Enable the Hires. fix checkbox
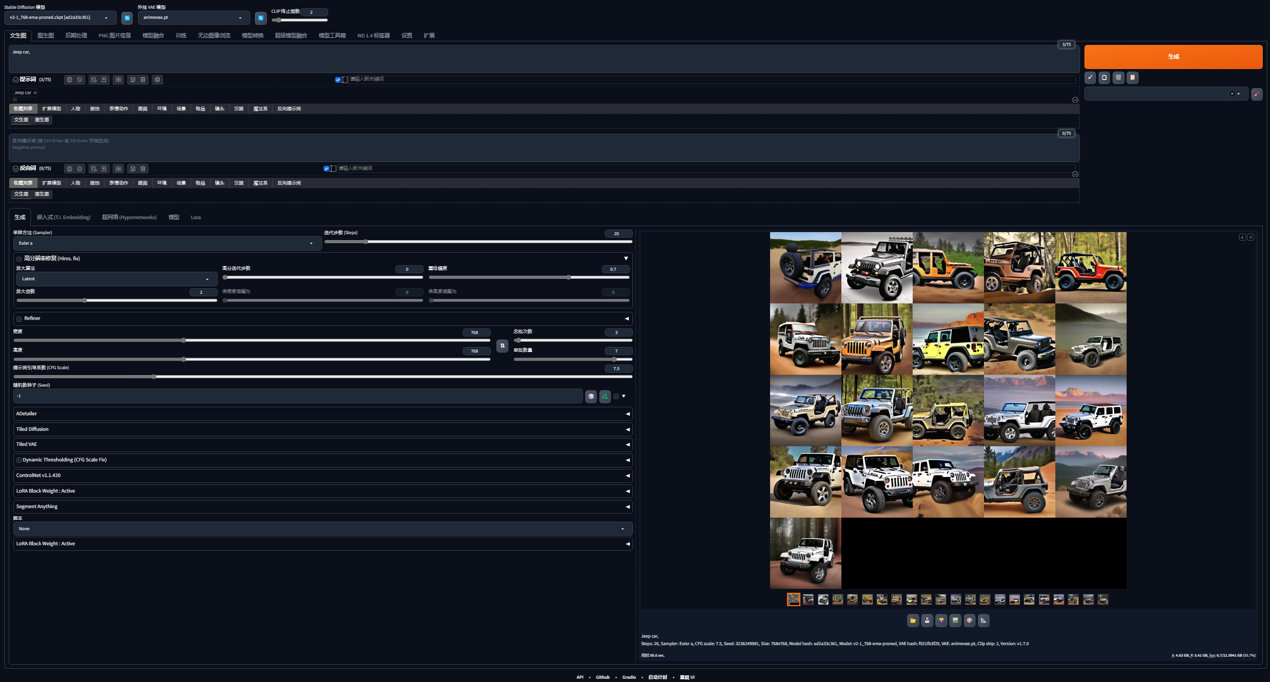 [x=19, y=259]
